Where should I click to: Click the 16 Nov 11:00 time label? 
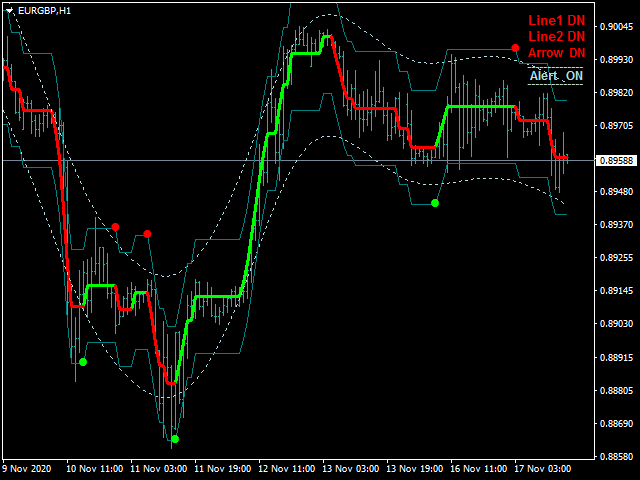pyautogui.click(x=478, y=468)
